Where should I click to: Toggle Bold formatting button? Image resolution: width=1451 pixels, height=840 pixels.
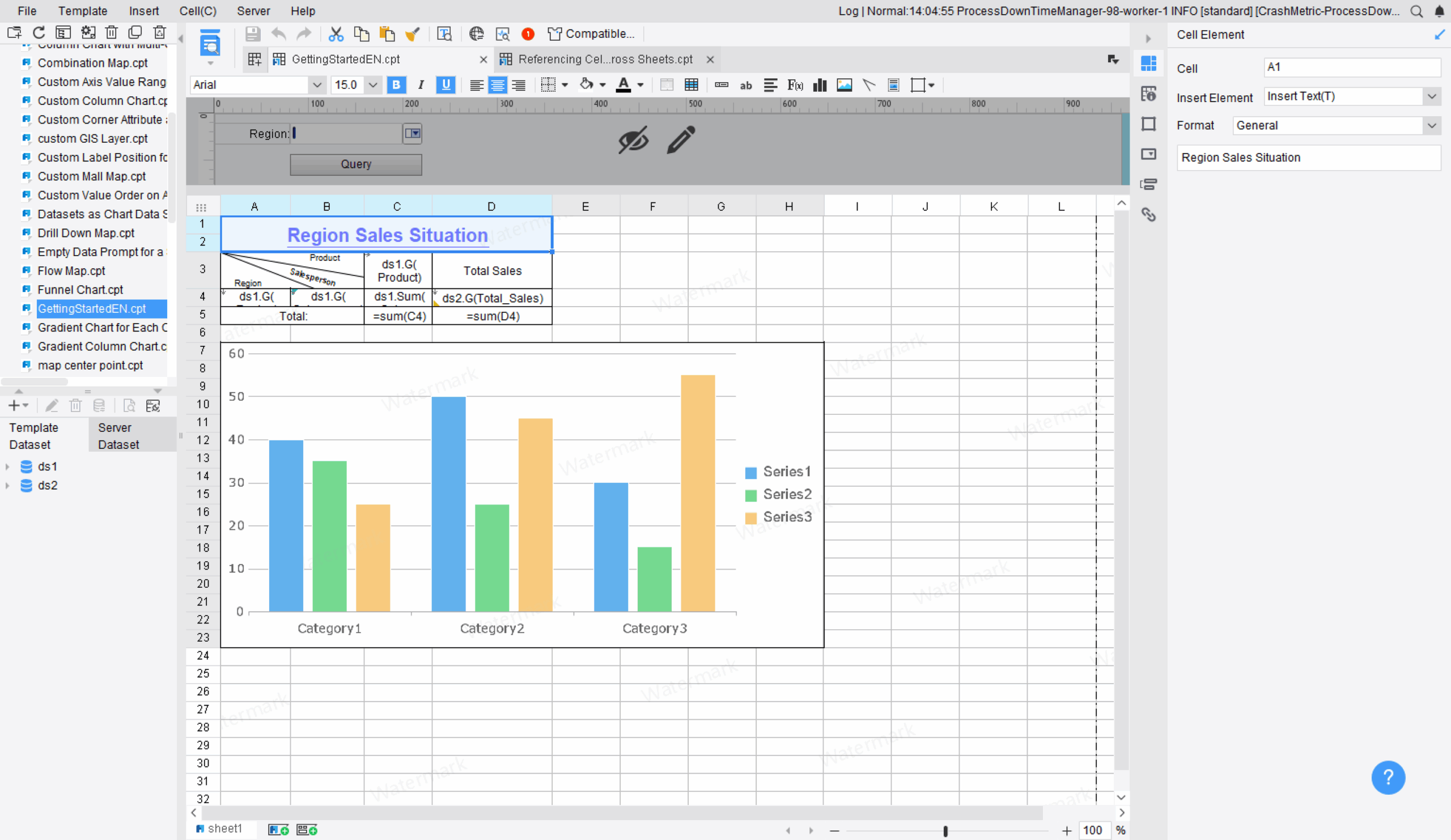pos(396,85)
